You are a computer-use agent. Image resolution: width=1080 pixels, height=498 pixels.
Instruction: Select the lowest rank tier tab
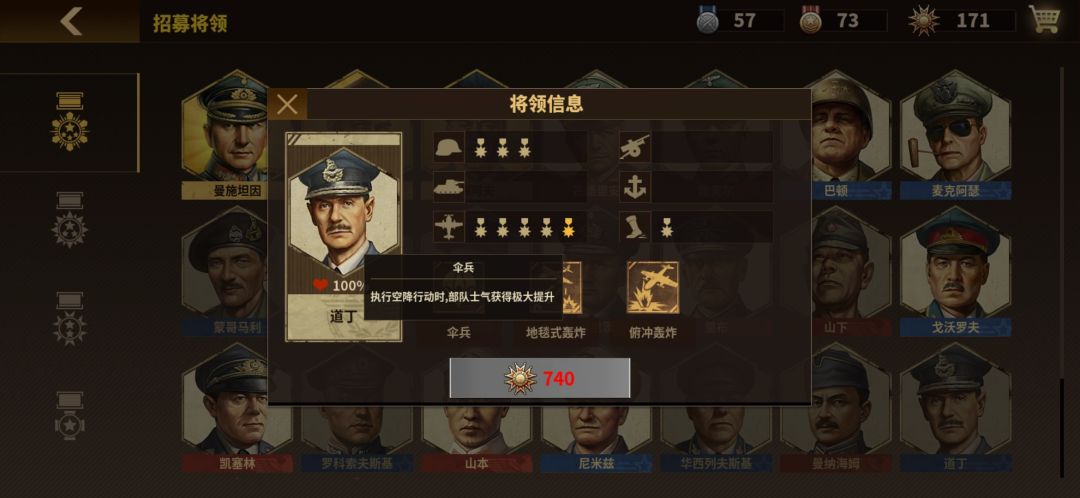point(70,416)
